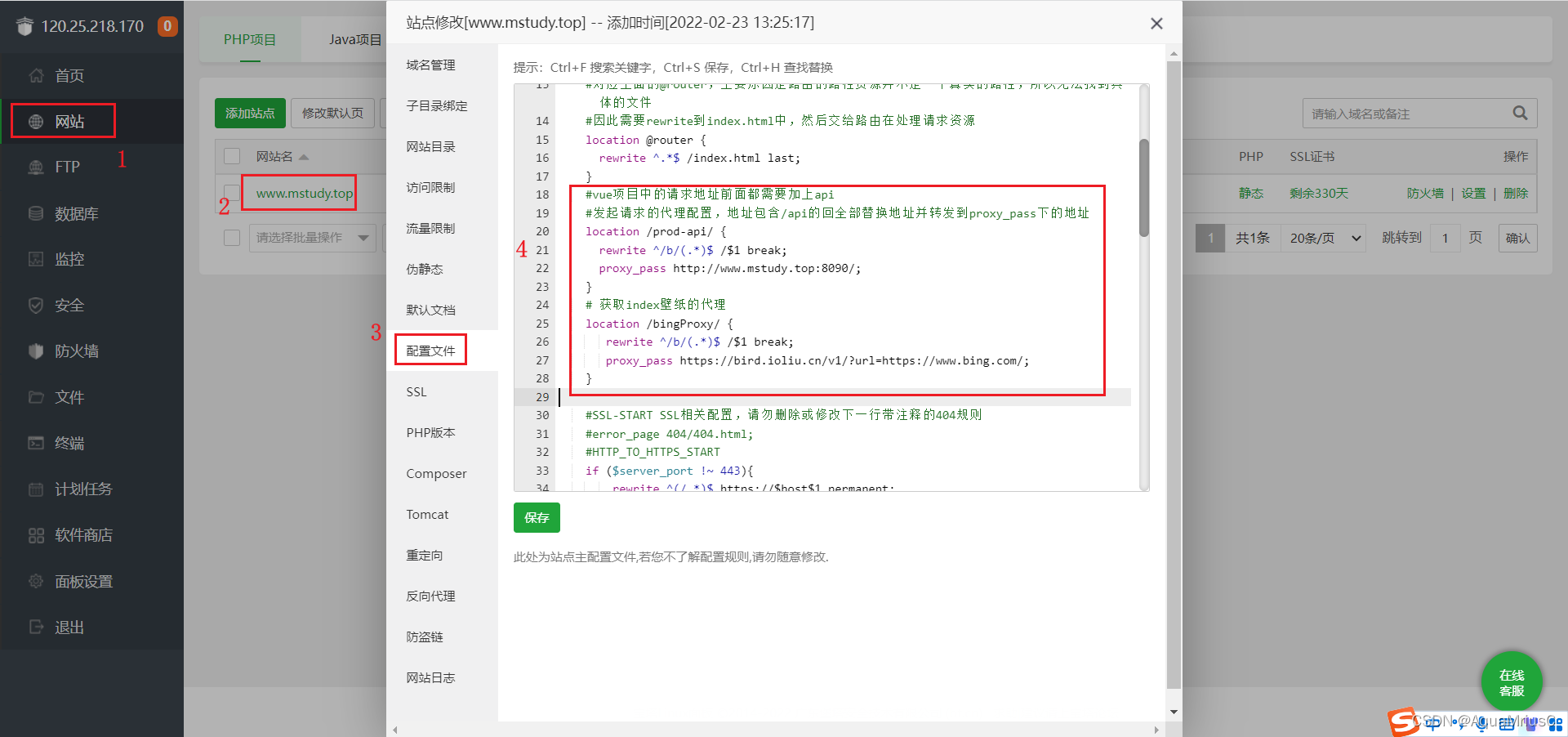Click the server icon next to 120.25.218.170
1568x737 pixels.
coord(25,26)
